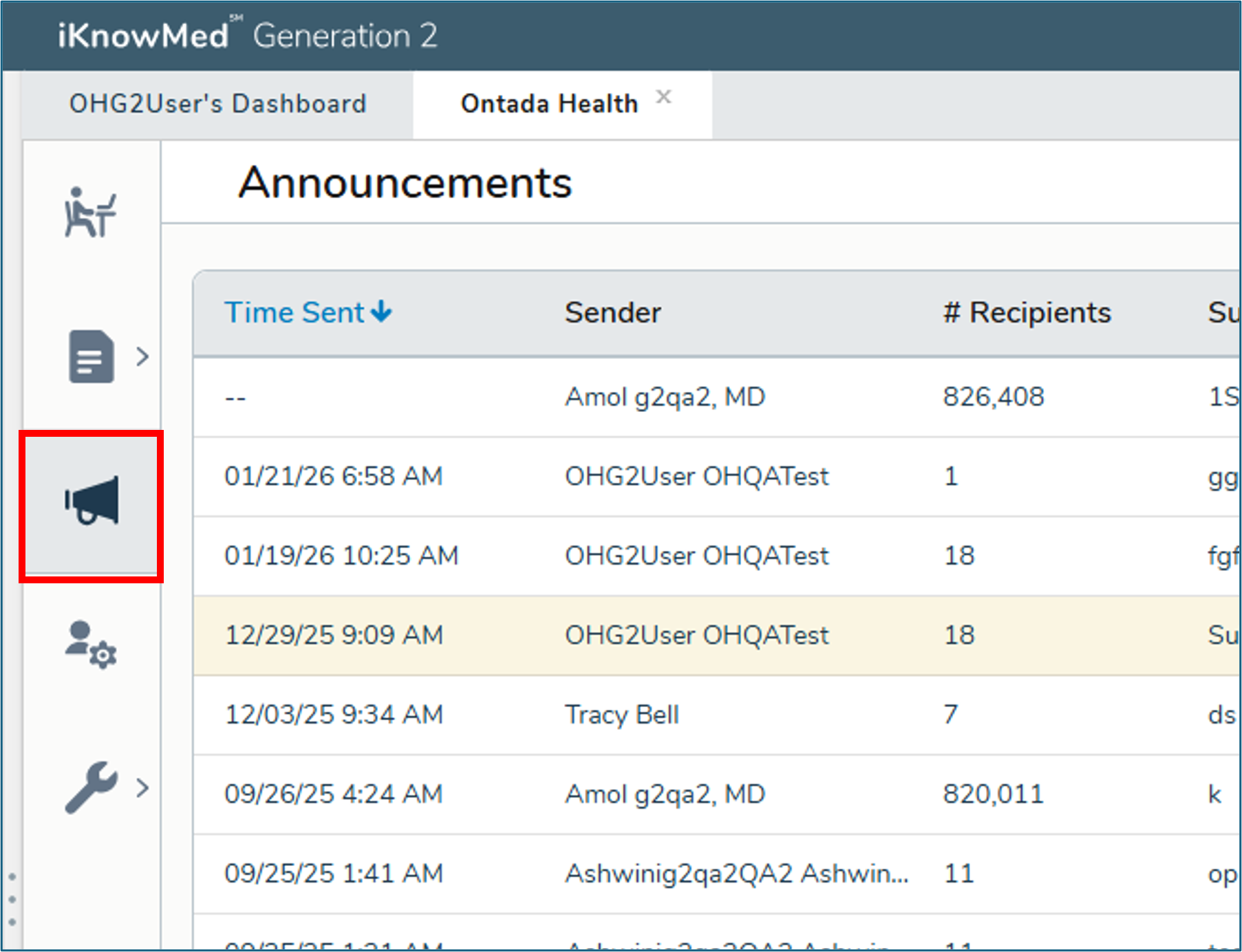Click the wrench tools sidebar icon
This screenshot has width=1242, height=952.
tap(91, 788)
